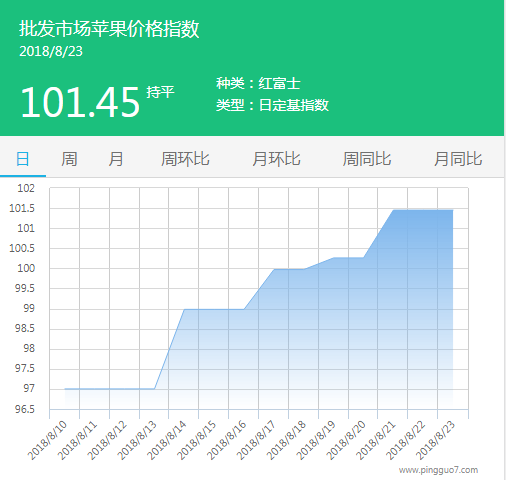Select the 日 daily tab
The width and height of the screenshot is (506, 480).
23,159
